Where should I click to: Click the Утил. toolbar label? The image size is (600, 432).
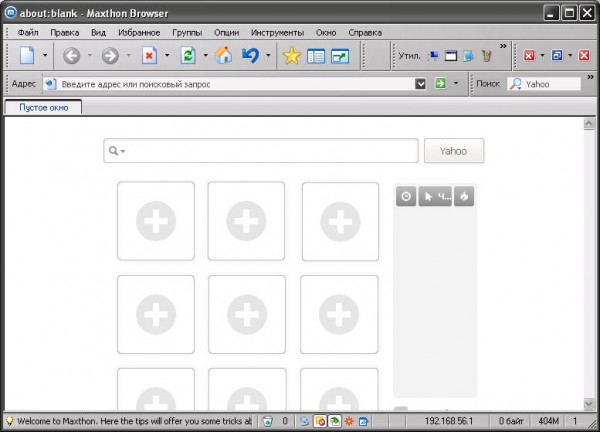(x=409, y=56)
